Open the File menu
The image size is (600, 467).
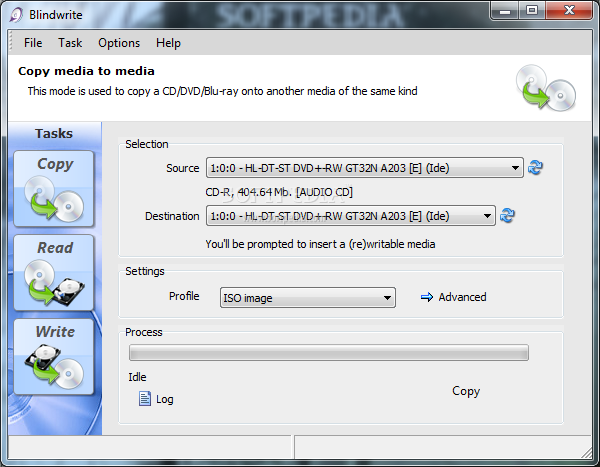click(x=33, y=43)
